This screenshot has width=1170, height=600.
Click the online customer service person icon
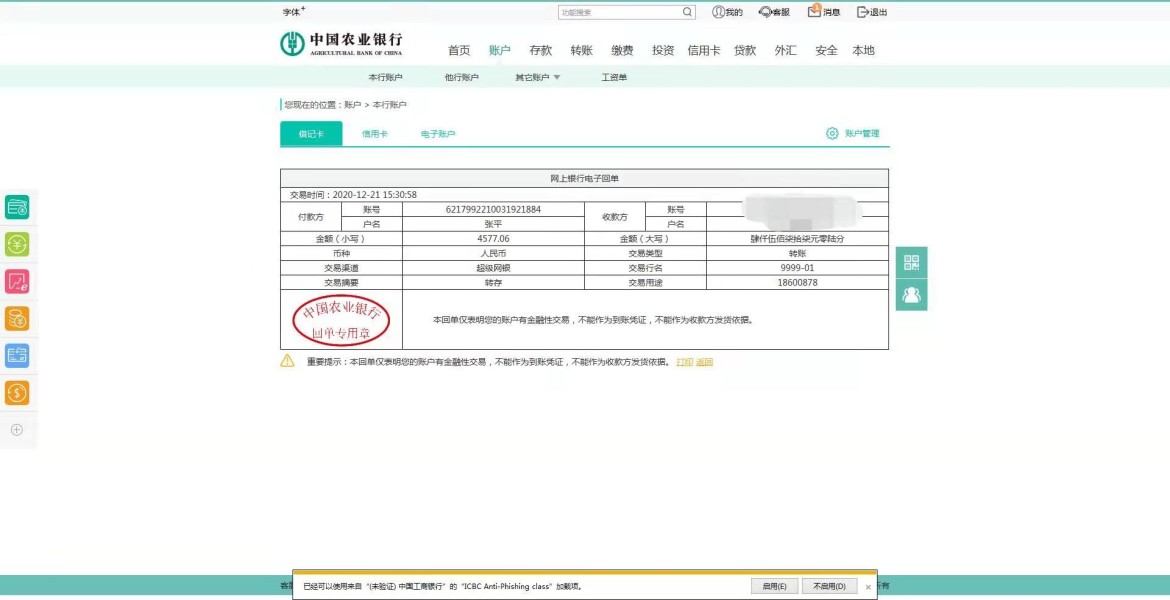[911, 295]
